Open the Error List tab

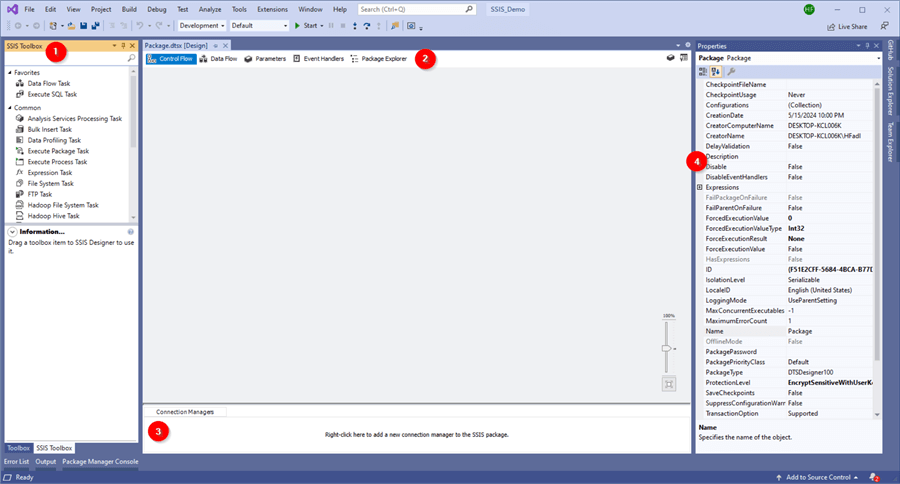coord(16,462)
